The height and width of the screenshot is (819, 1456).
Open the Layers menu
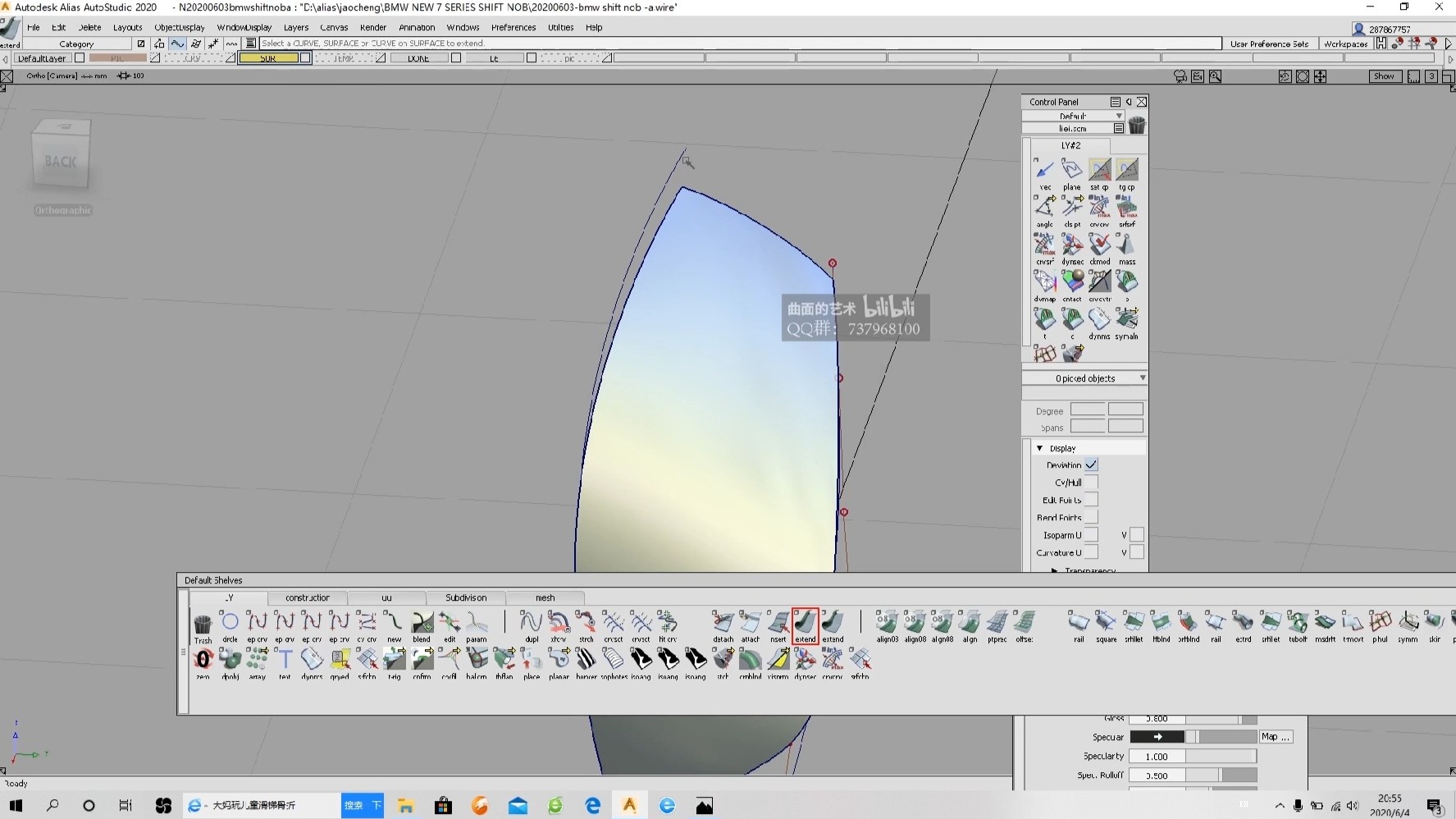click(296, 27)
